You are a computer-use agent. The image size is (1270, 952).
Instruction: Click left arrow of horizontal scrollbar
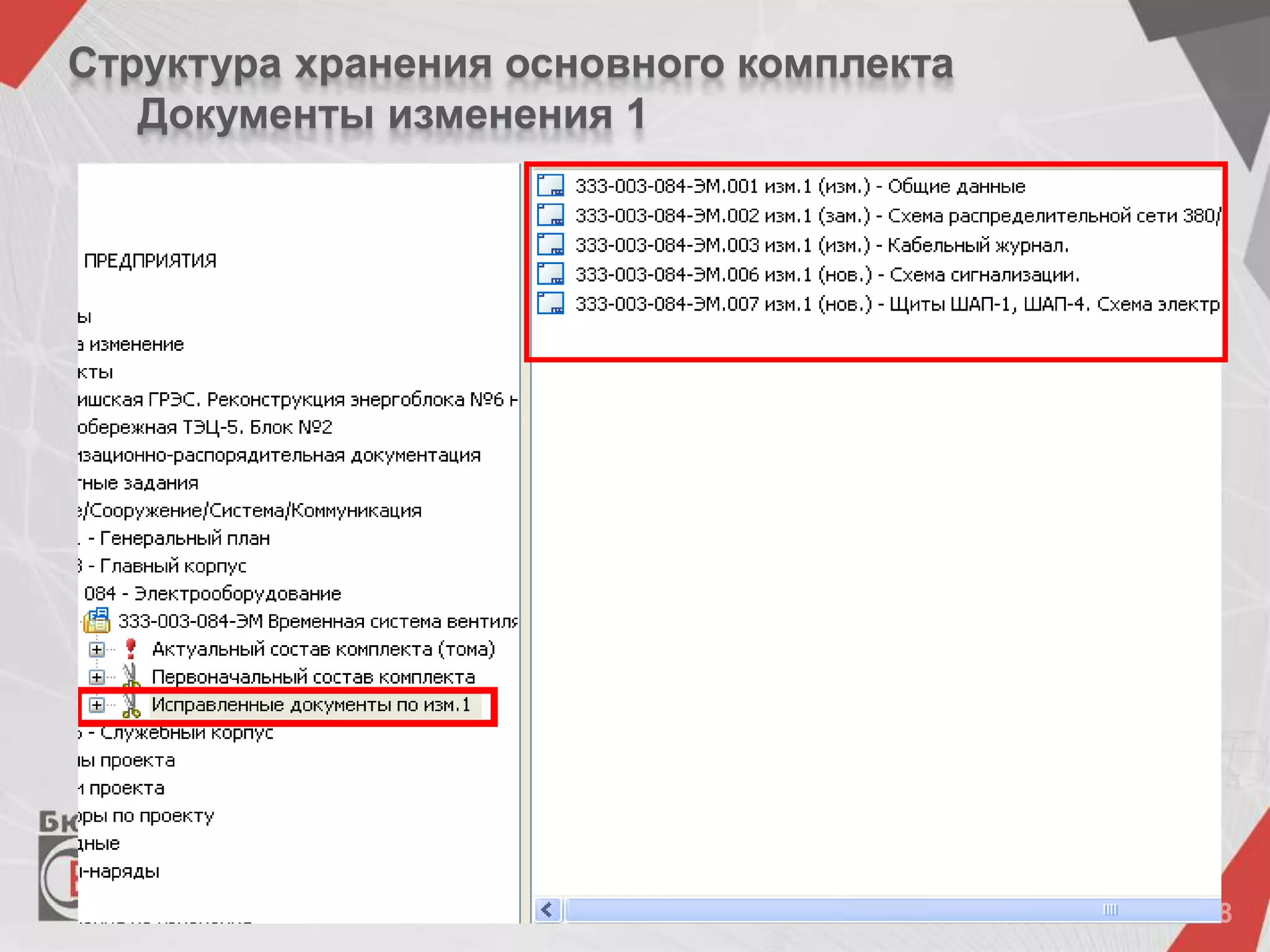[548, 909]
